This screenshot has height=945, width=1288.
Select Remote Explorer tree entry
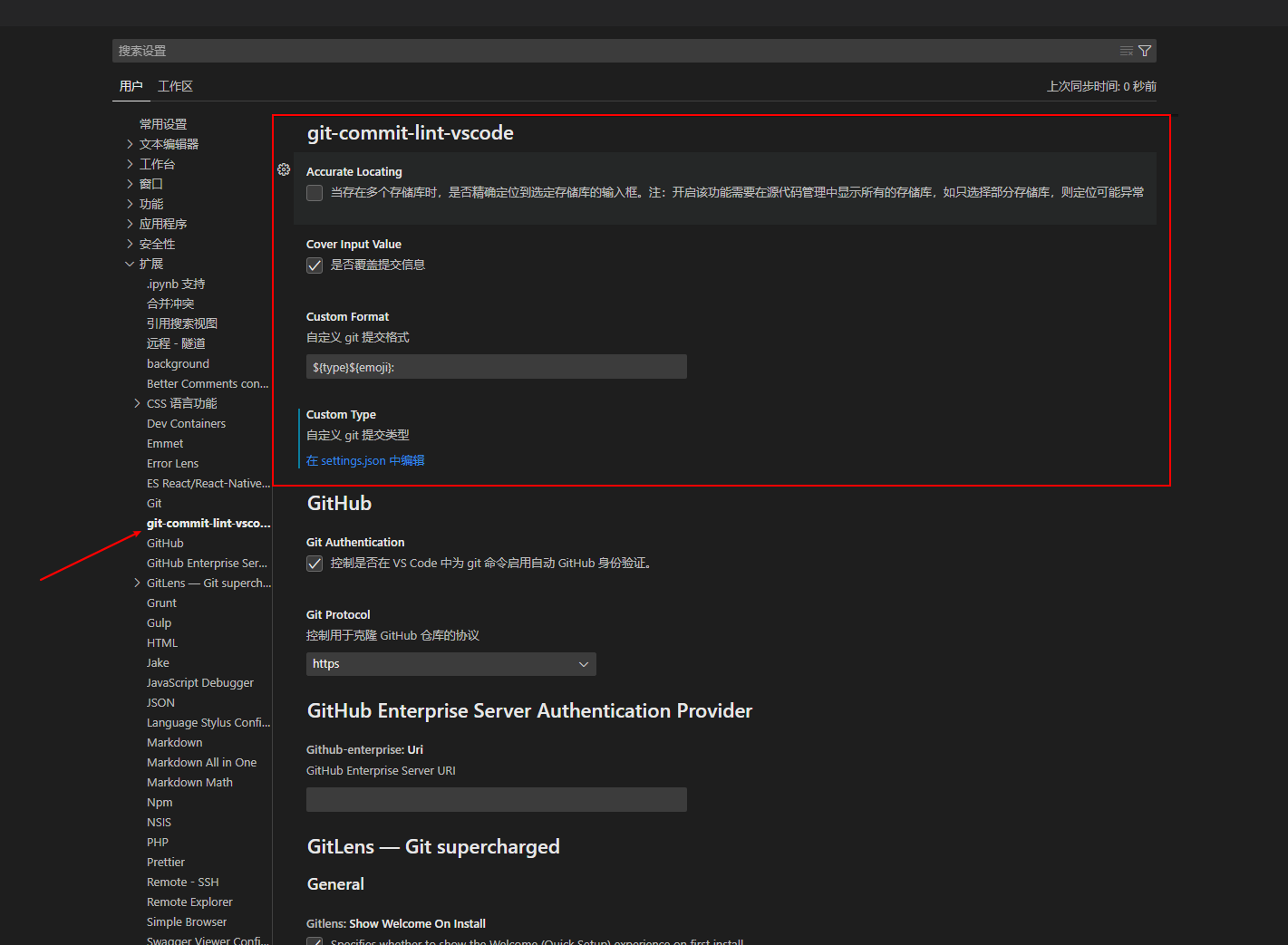[x=189, y=902]
